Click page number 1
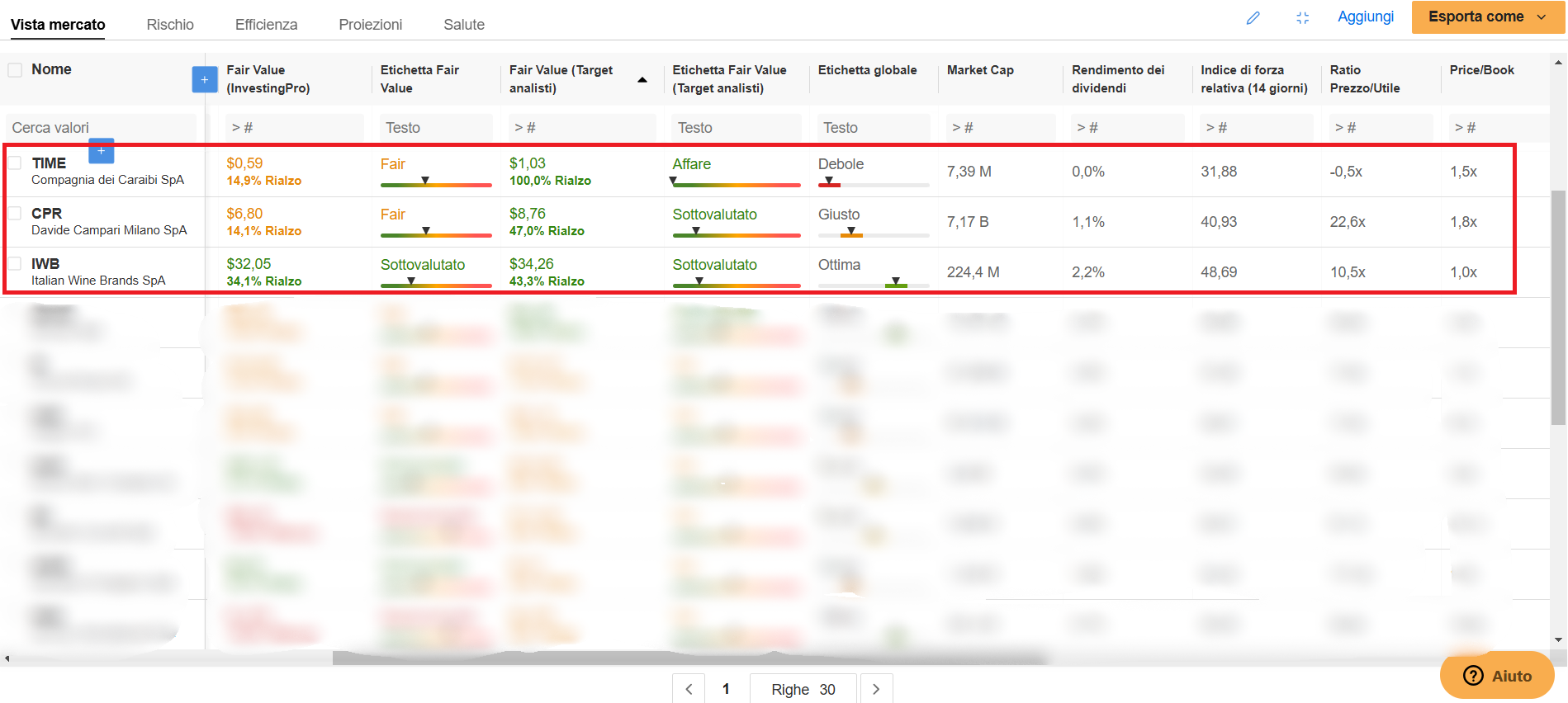This screenshot has width=1568, height=703. pos(726,689)
